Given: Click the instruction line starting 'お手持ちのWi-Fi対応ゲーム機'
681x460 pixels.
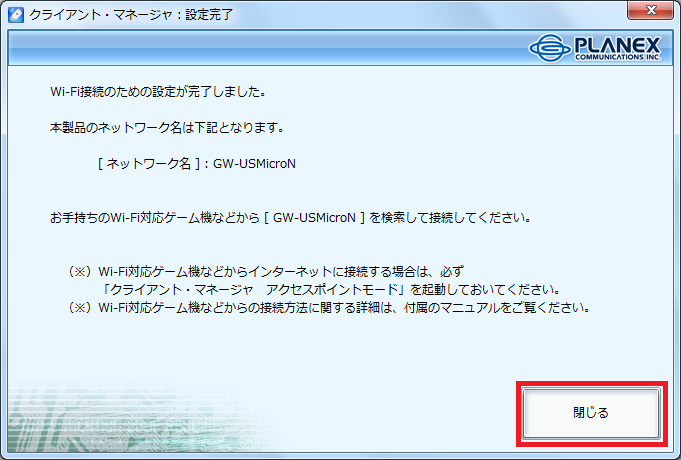Looking at the screenshot, I should tap(291, 218).
